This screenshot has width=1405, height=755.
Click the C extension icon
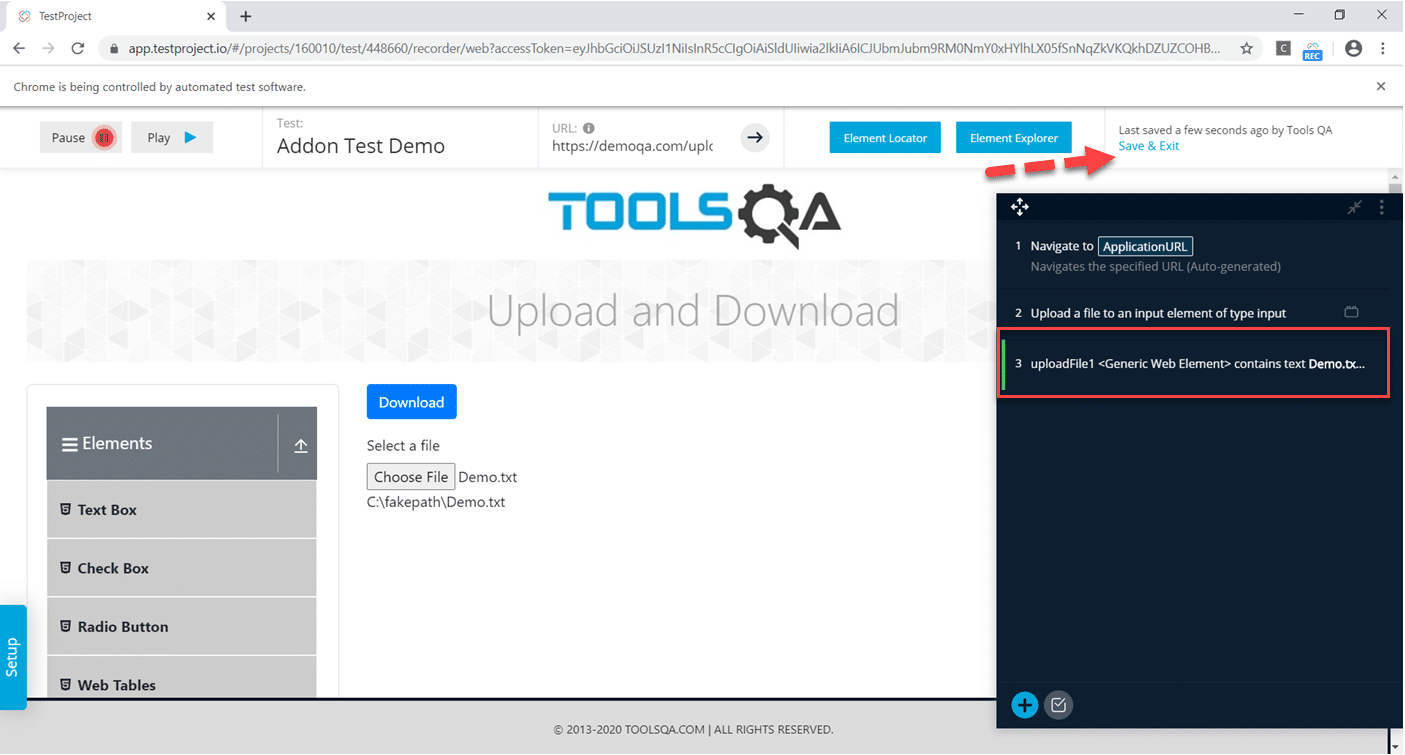(1284, 48)
